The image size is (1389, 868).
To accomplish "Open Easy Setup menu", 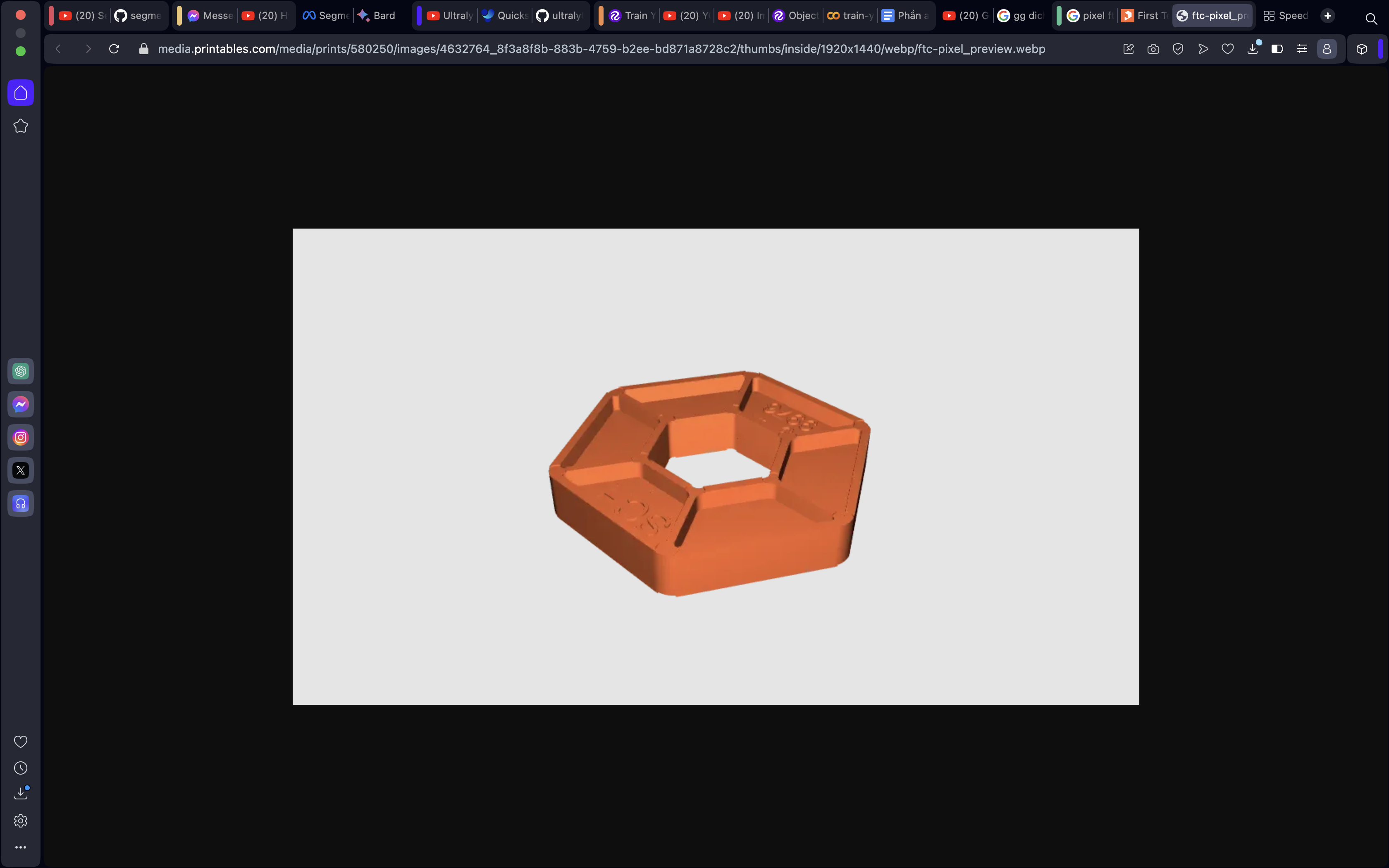I will click(x=1302, y=49).
